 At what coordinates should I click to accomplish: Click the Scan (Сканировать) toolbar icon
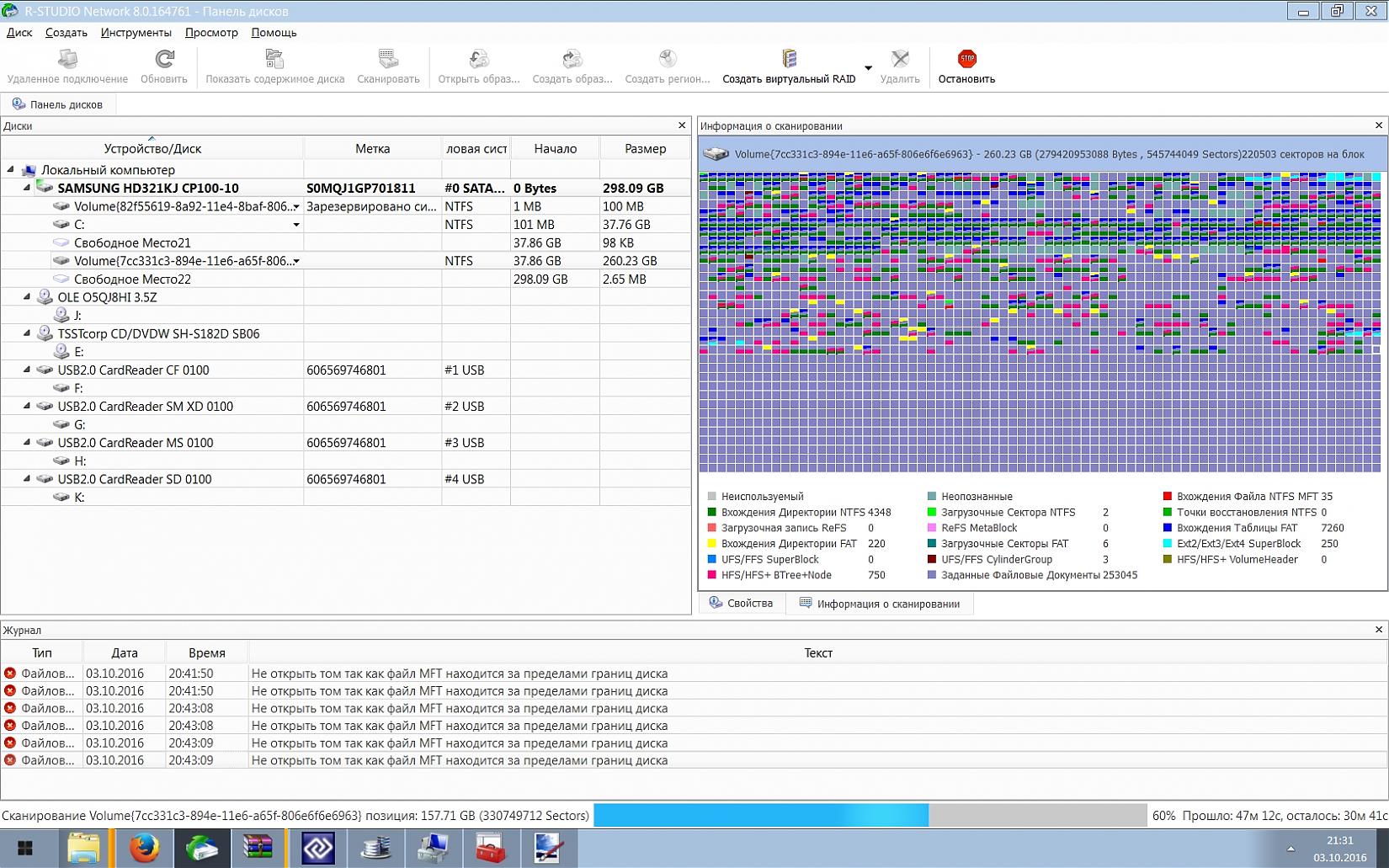tap(388, 59)
